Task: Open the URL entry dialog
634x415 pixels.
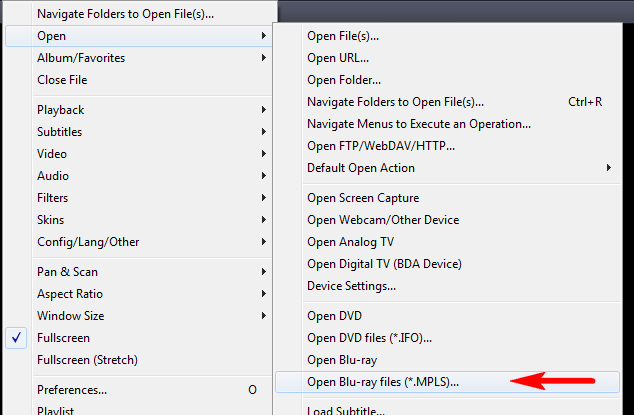Action: pos(447,58)
